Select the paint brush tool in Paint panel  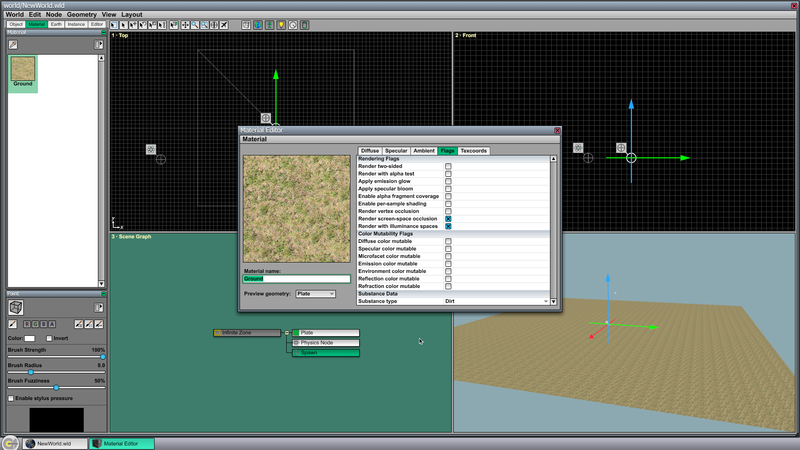click(x=13, y=324)
